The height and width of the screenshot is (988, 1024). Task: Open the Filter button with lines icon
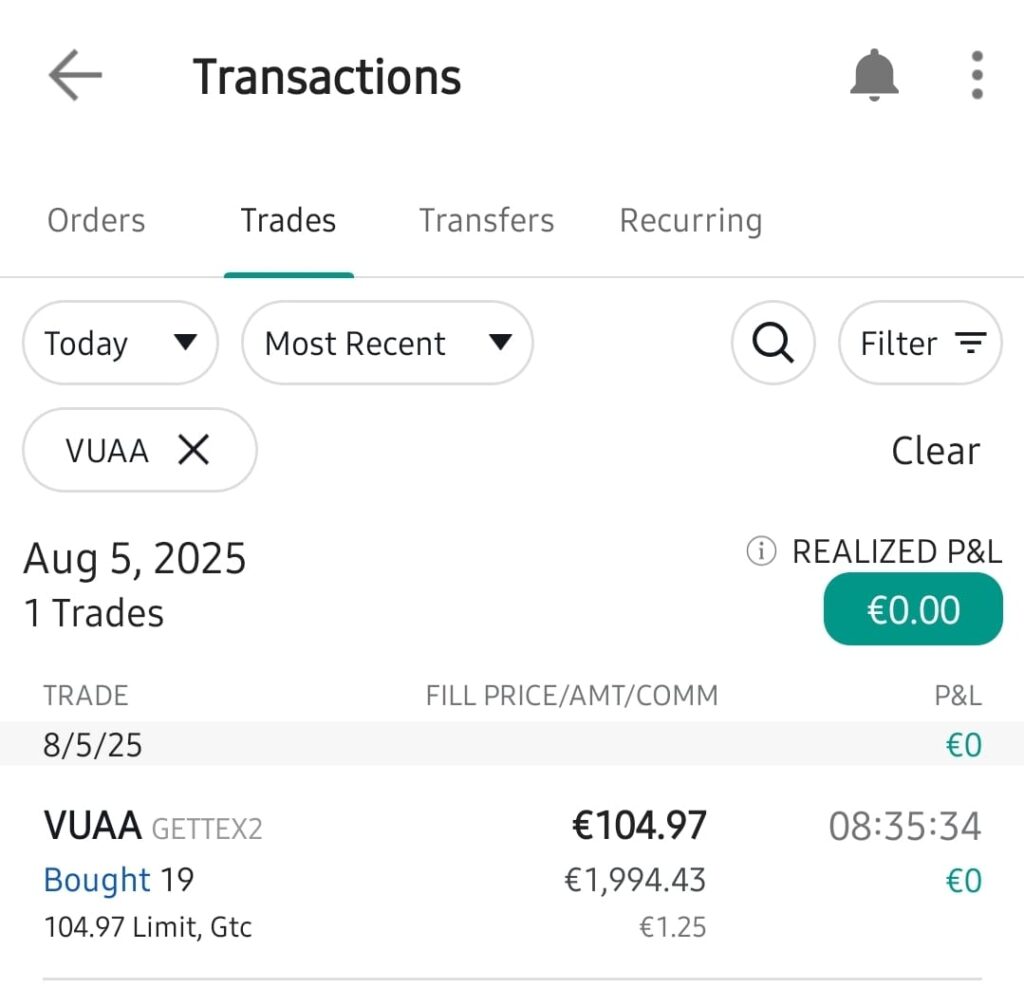[x=920, y=343]
